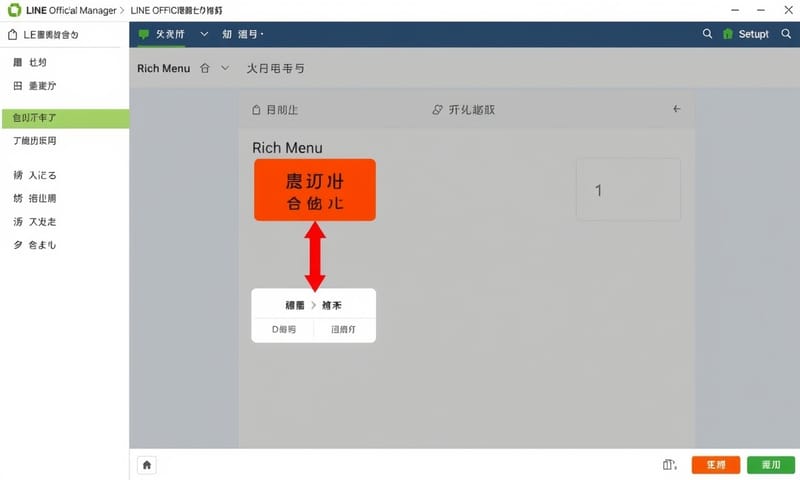The image size is (800, 480).
Task: Select the green highlighted sidebar item
Action: [x=65, y=118]
